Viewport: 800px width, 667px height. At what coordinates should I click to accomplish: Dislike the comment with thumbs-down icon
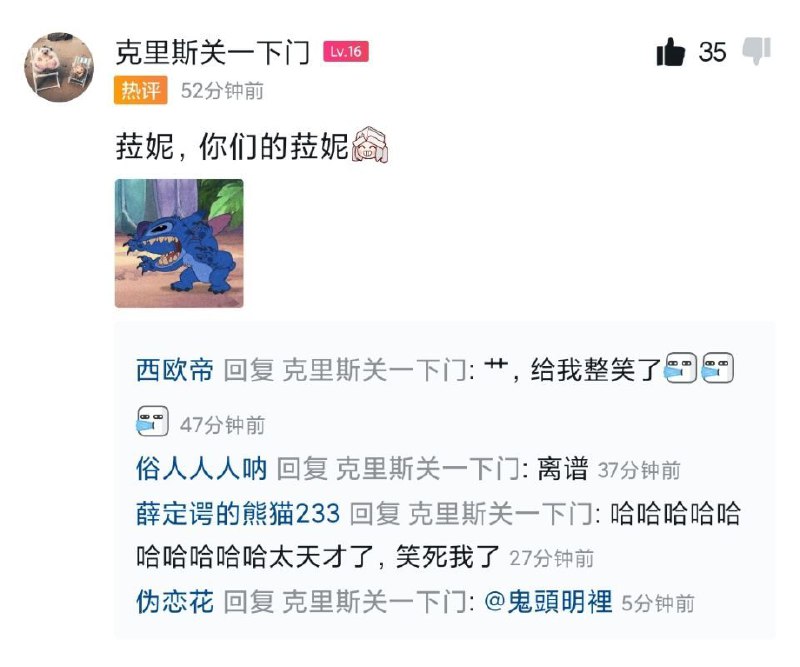coord(756,51)
